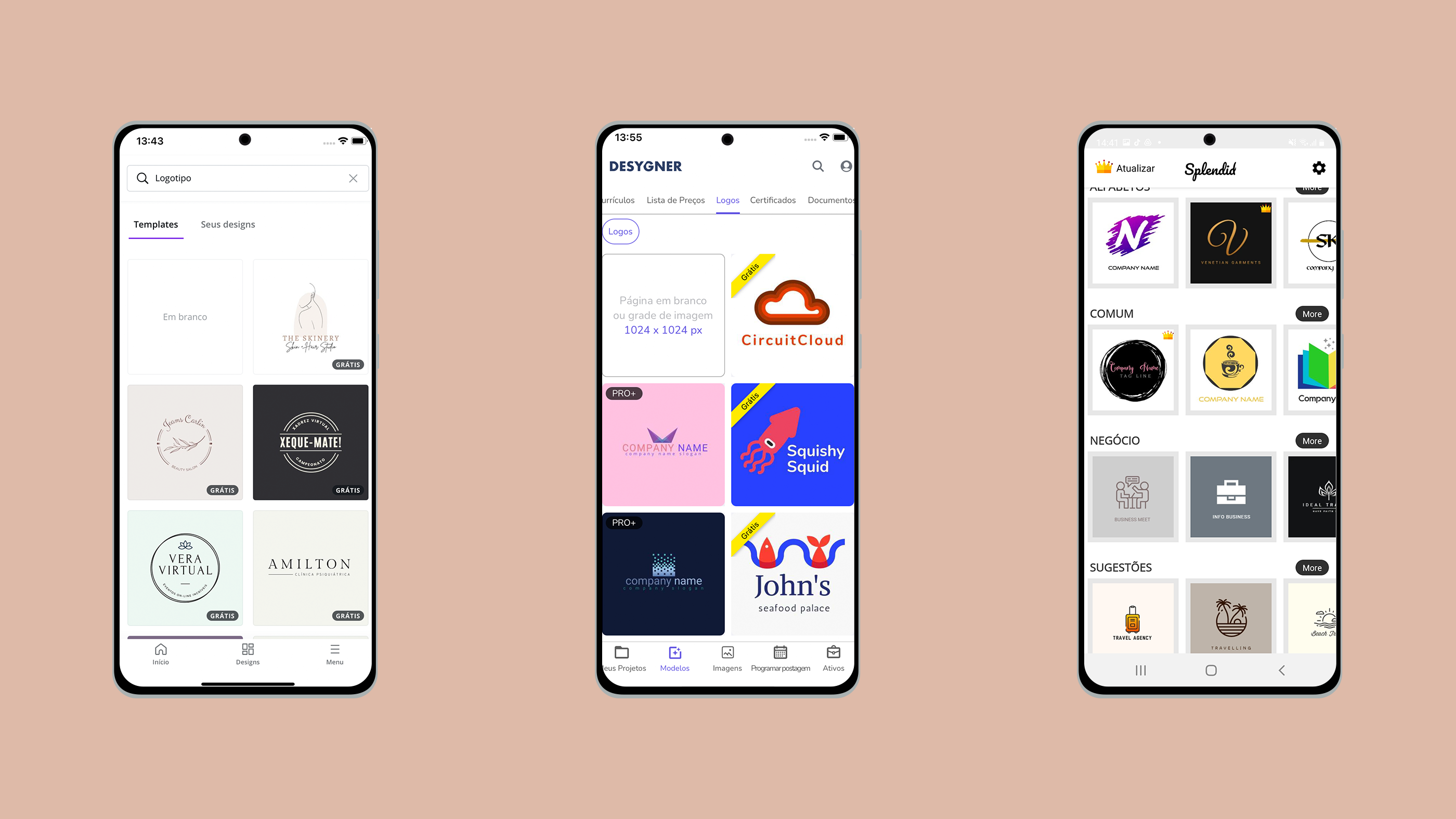The image size is (1456, 819).
Task: Click More button under NEGÓCIO section
Action: point(1312,440)
